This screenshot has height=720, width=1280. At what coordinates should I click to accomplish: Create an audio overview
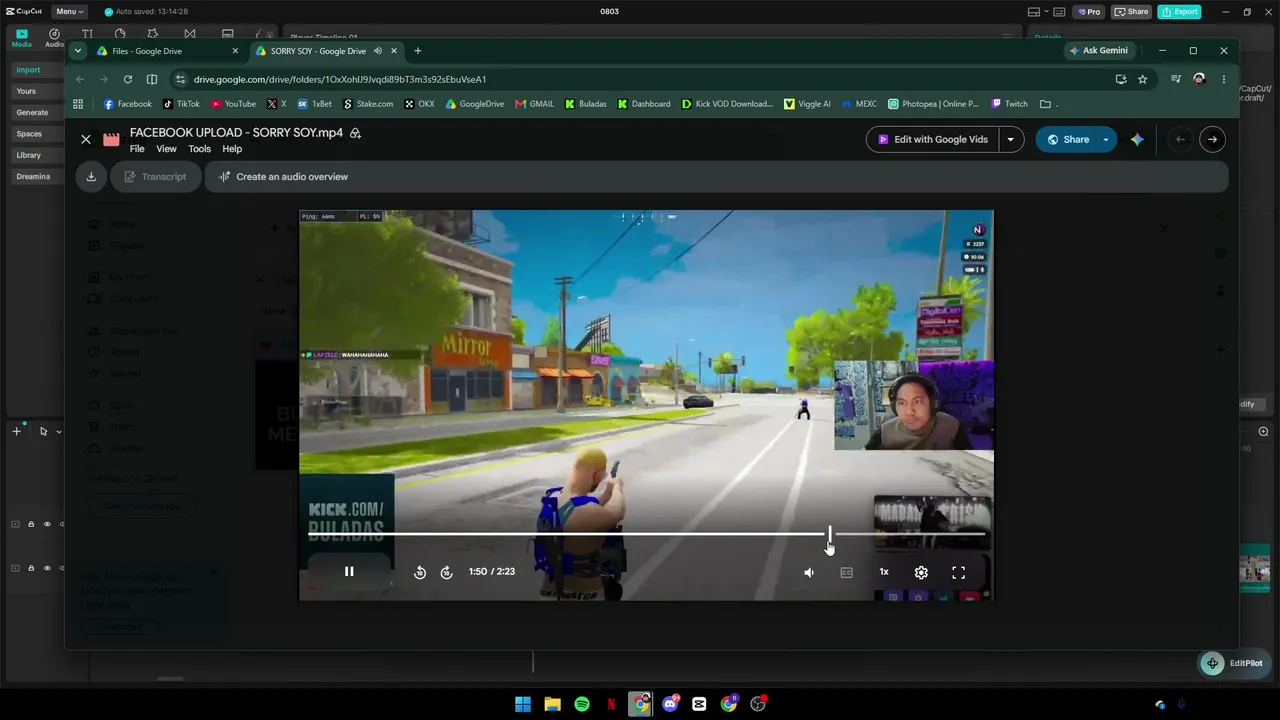[x=283, y=177]
